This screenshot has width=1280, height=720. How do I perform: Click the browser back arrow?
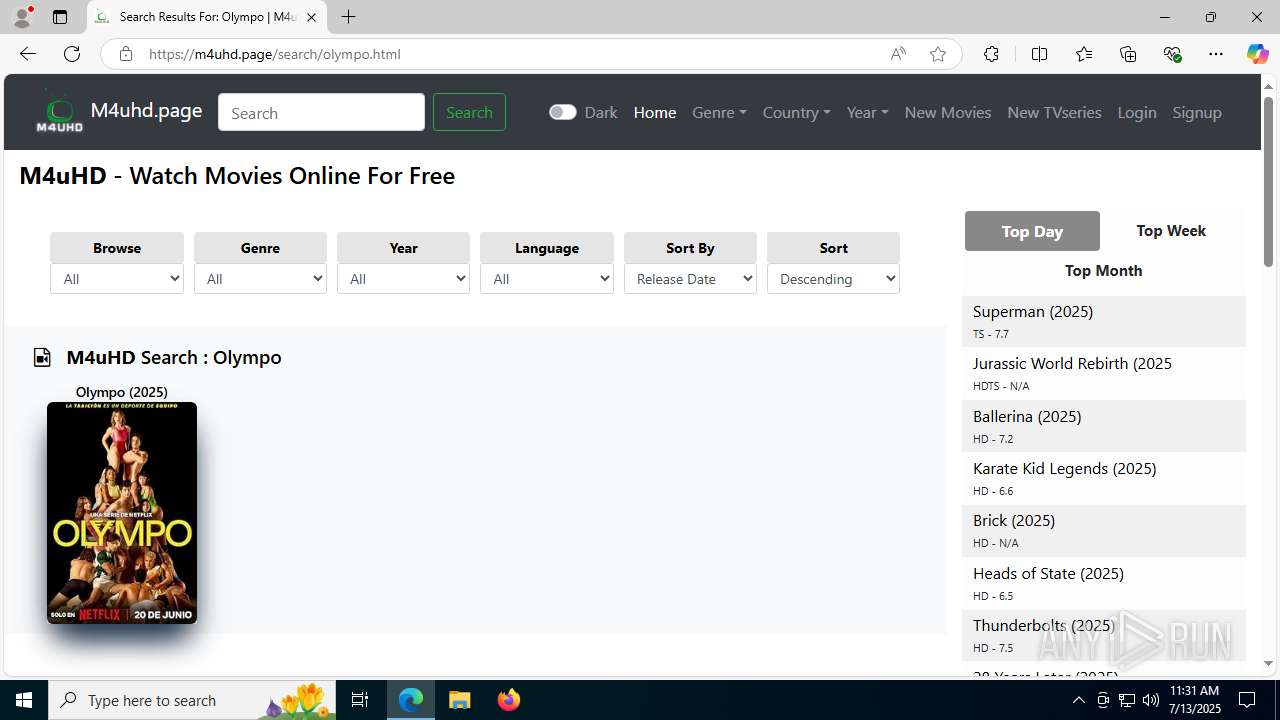[28, 54]
